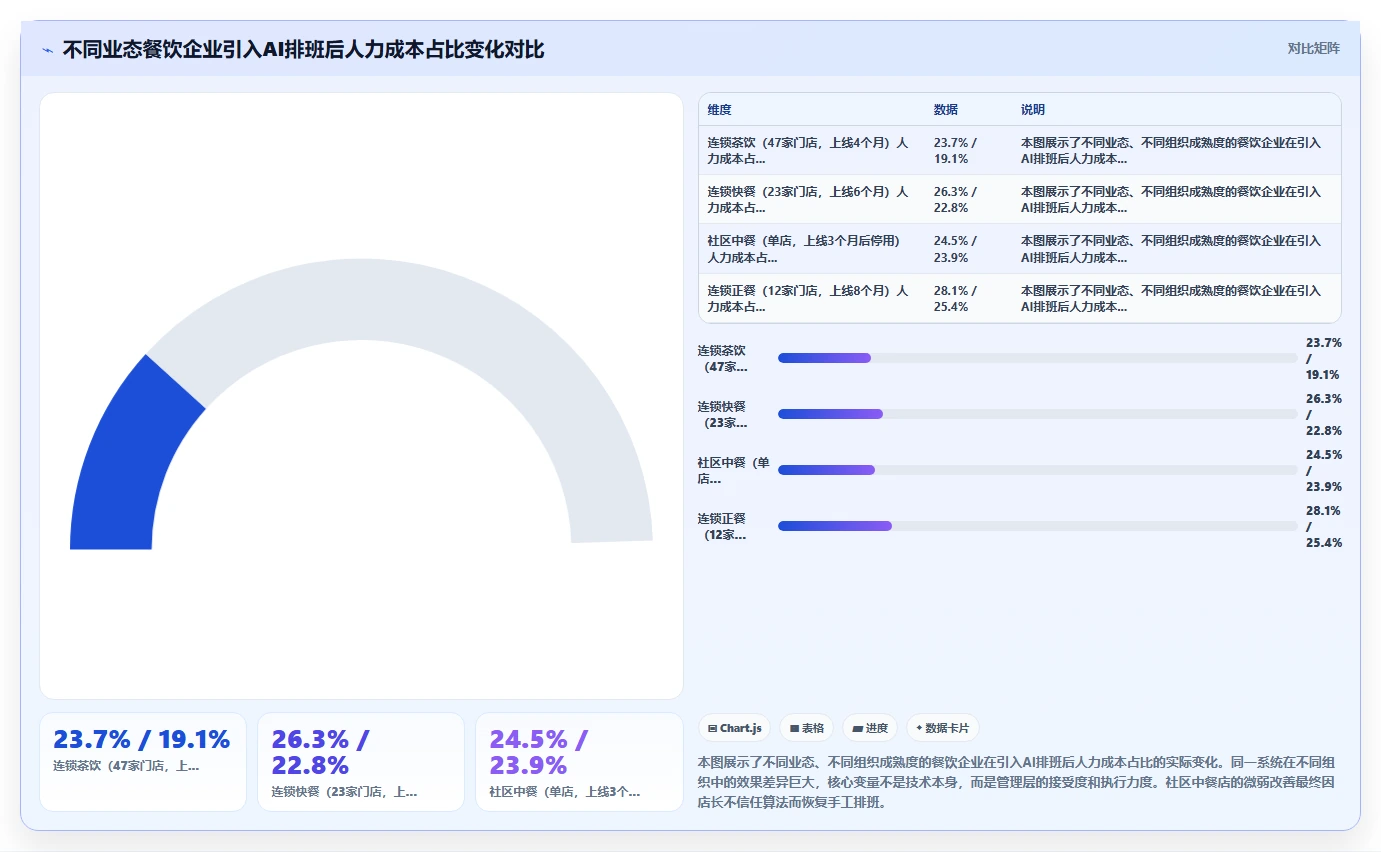Click the 连锁快餐（23家... progress label
Image resolution: width=1381 pixels, height=852 pixels.
[722, 414]
